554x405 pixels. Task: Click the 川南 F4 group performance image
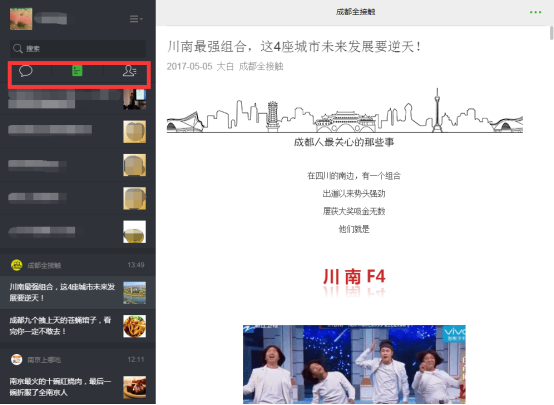[354, 364]
